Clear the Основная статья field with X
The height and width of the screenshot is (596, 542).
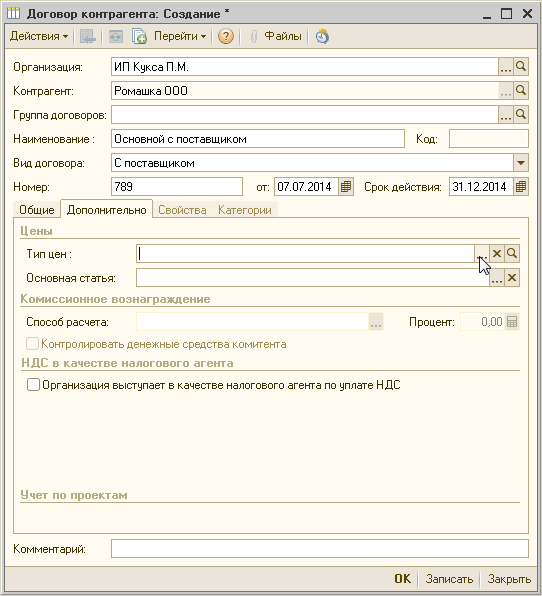(x=512, y=278)
